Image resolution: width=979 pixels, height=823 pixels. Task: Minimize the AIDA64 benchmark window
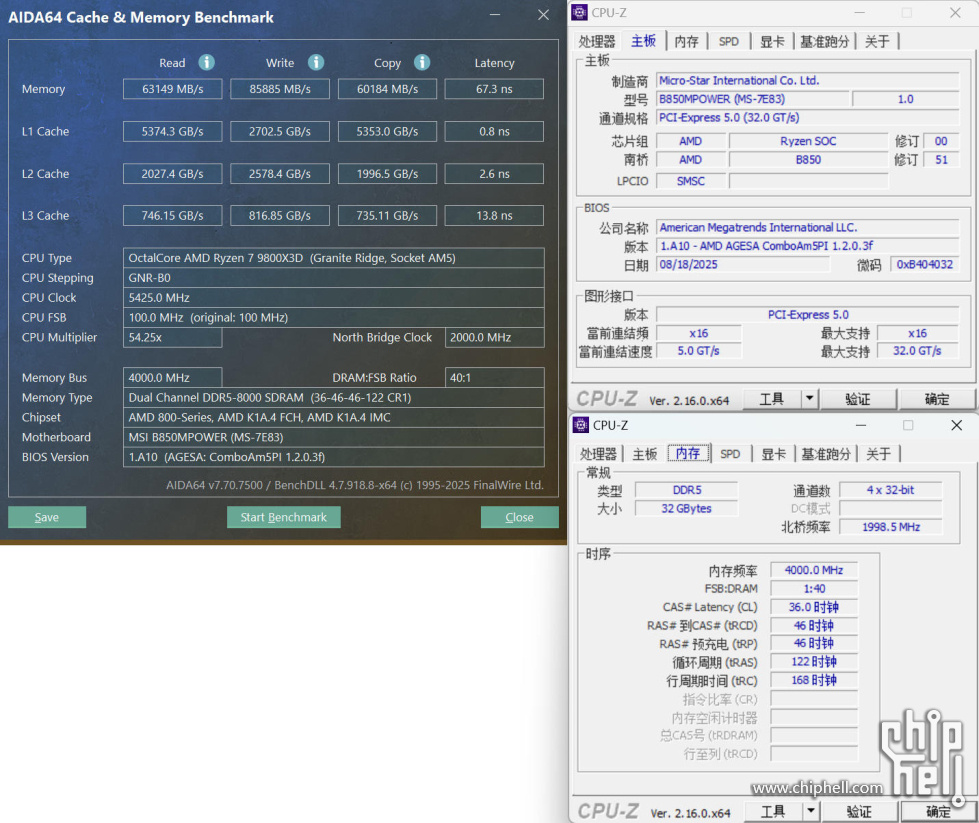tap(496, 15)
